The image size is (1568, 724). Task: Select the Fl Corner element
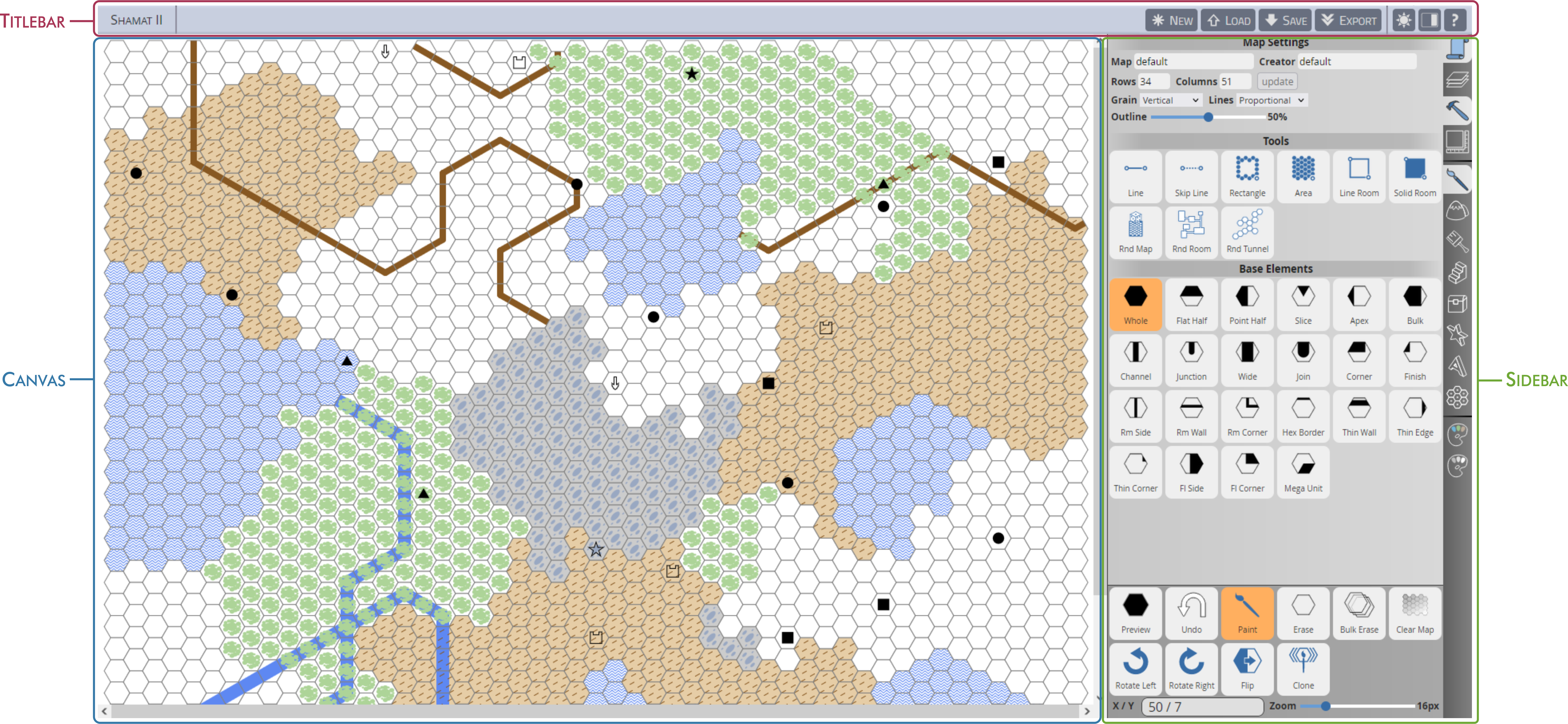[1247, 472]
